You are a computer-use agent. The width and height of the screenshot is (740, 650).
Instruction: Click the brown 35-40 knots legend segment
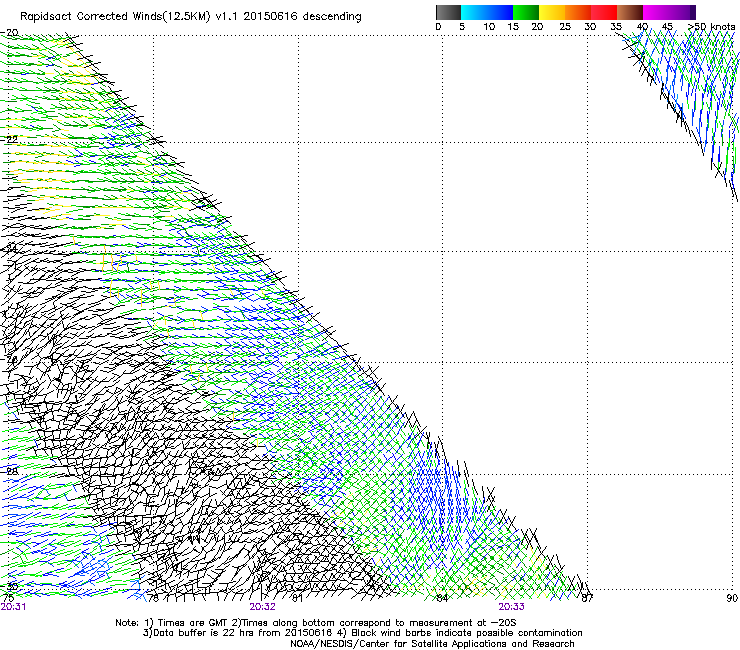[x=630, y=12]
